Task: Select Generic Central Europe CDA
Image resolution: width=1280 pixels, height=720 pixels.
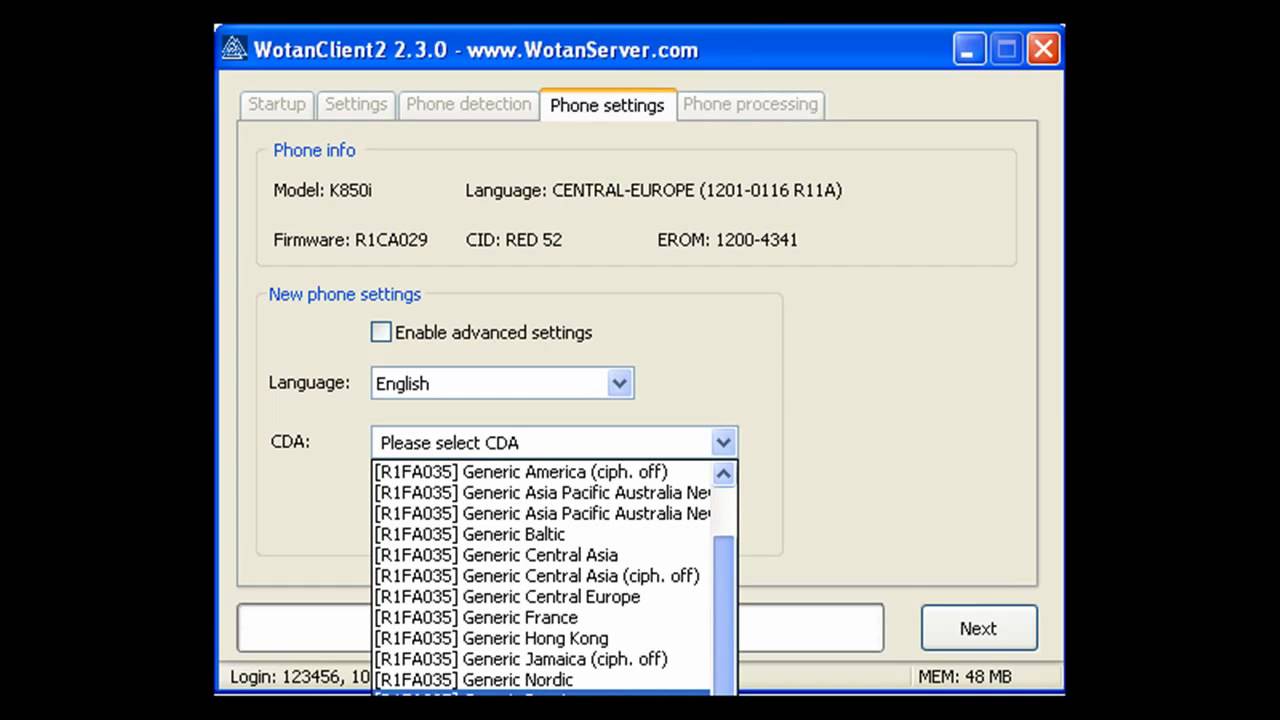Action: (541, 597)
